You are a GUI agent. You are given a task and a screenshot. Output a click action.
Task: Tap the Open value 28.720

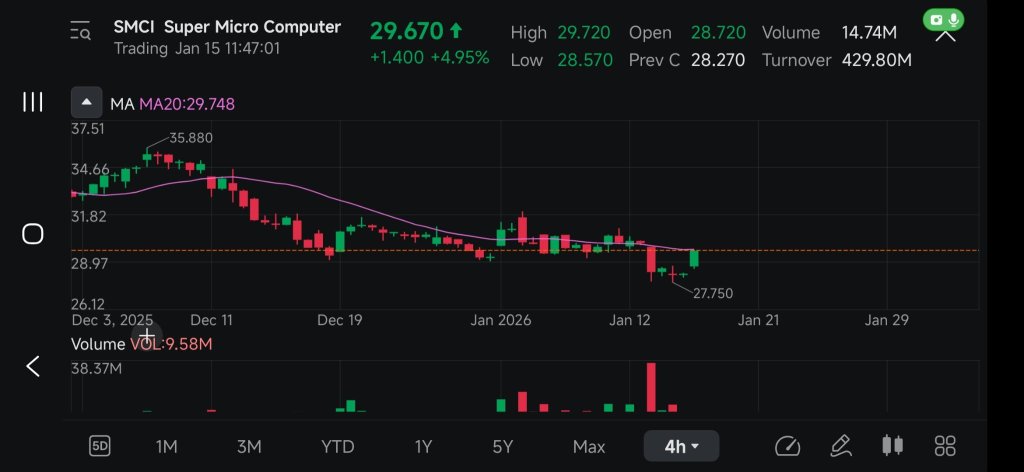point(718,33)
